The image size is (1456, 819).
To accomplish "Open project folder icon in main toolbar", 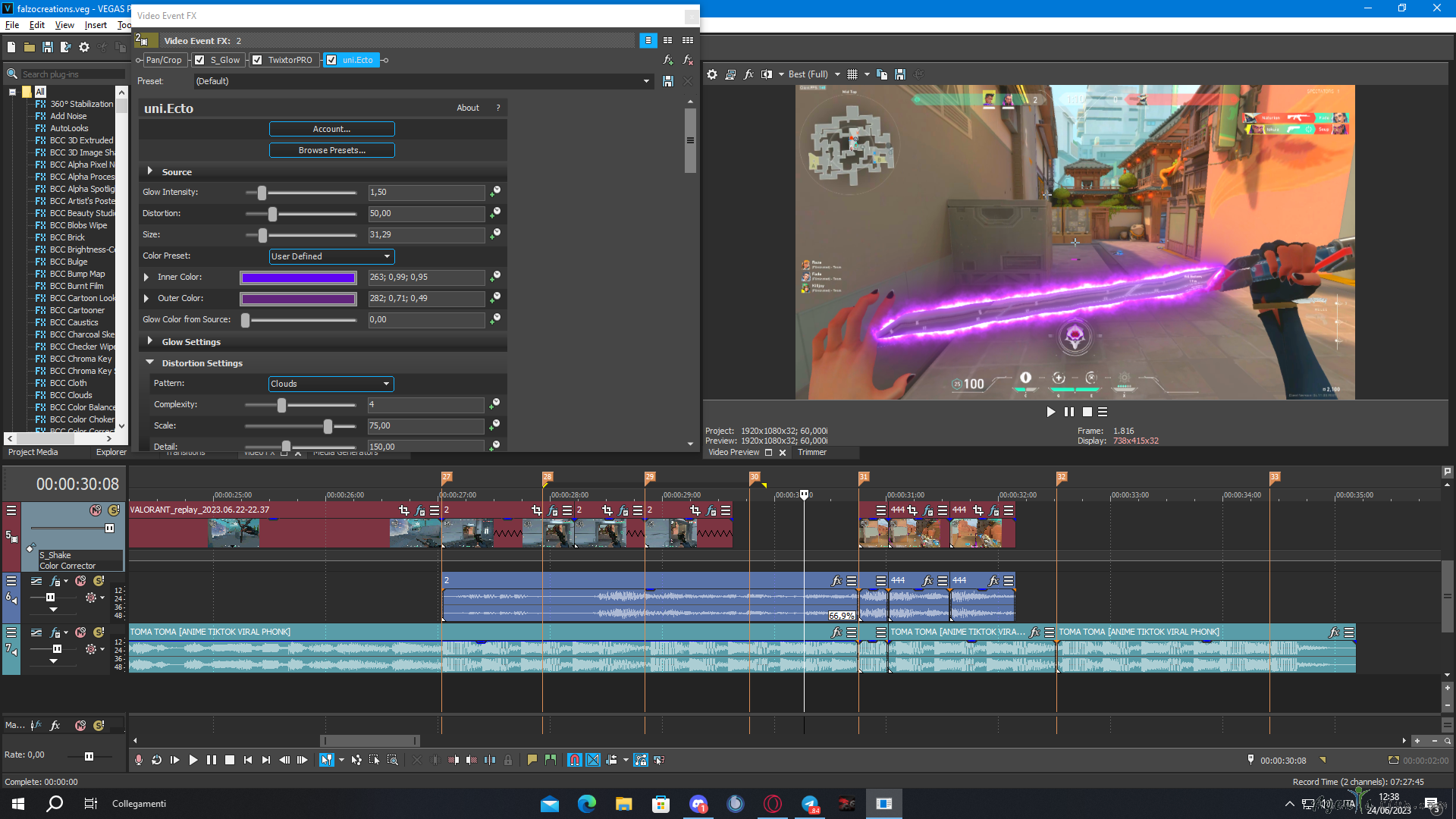I will (x=29, y=47).
